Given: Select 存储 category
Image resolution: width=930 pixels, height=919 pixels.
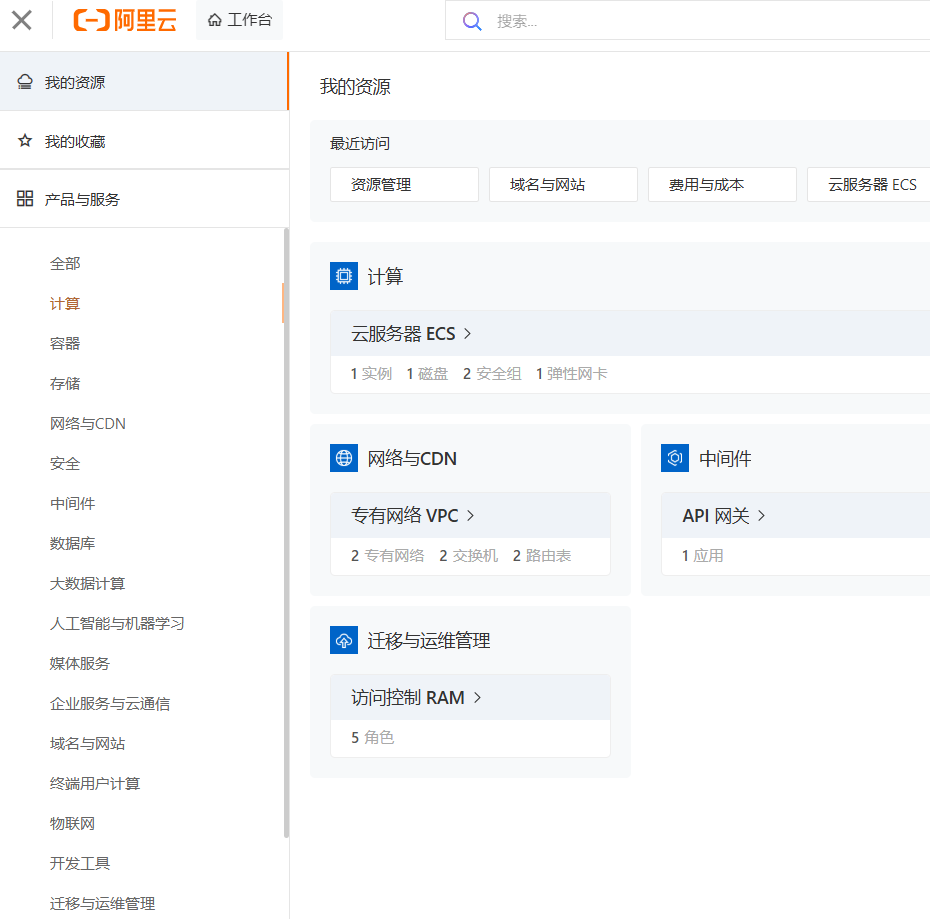Looking at the screenshot, I should pos(65,383).
